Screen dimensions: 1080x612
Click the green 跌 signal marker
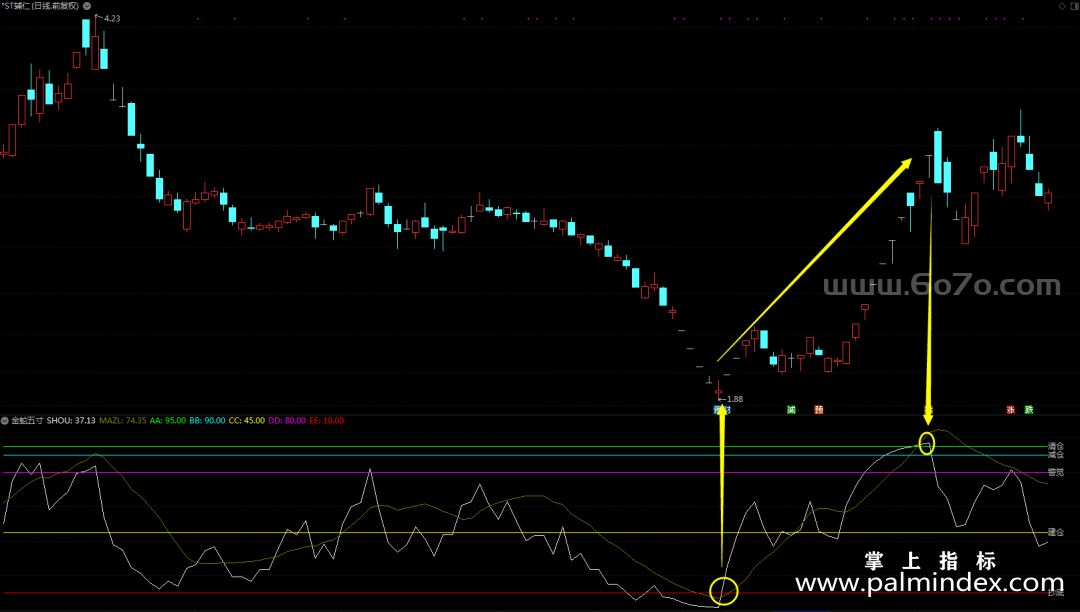[x=1029, y=410]
